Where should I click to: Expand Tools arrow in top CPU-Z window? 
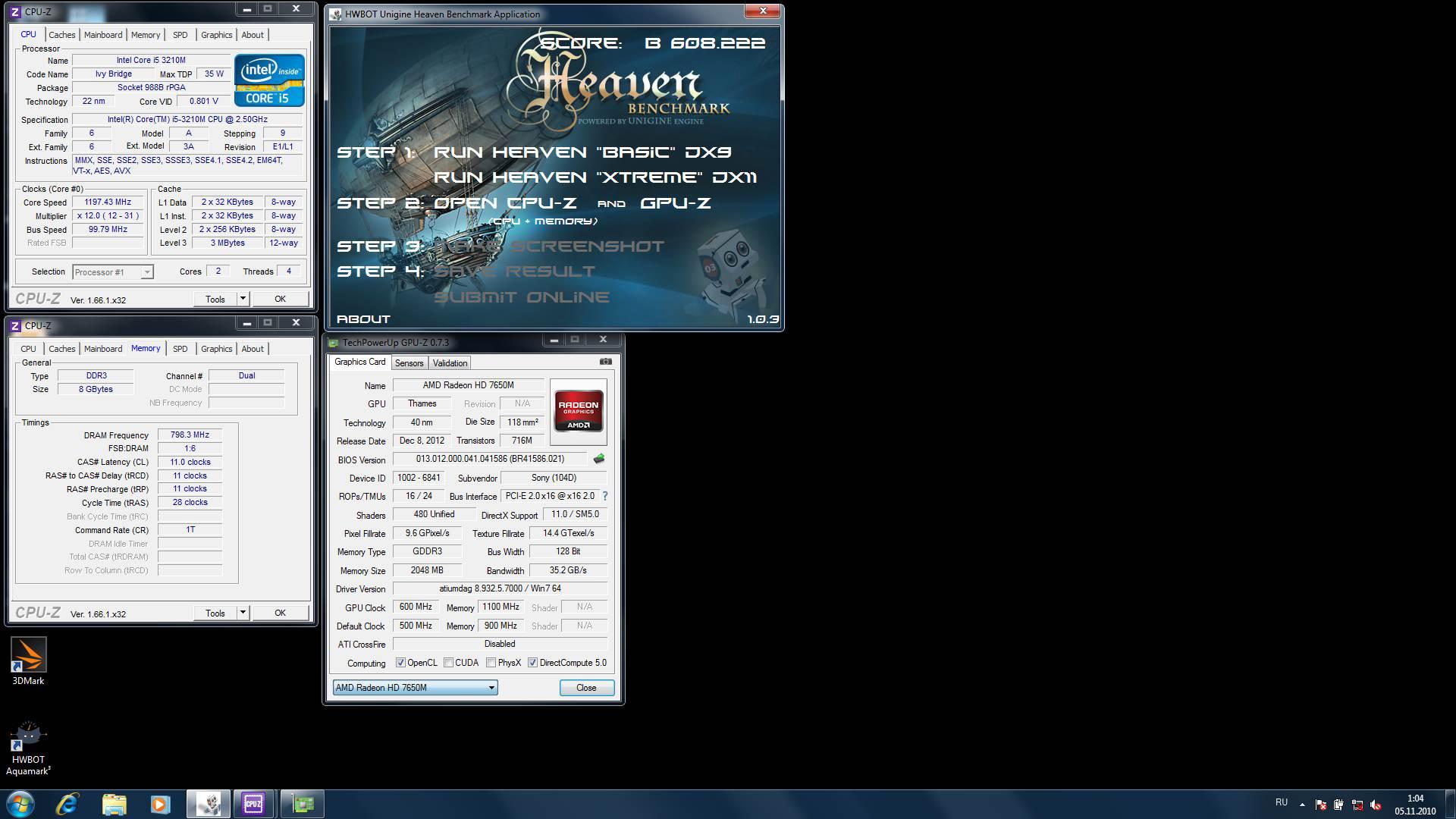pos(243,299)
